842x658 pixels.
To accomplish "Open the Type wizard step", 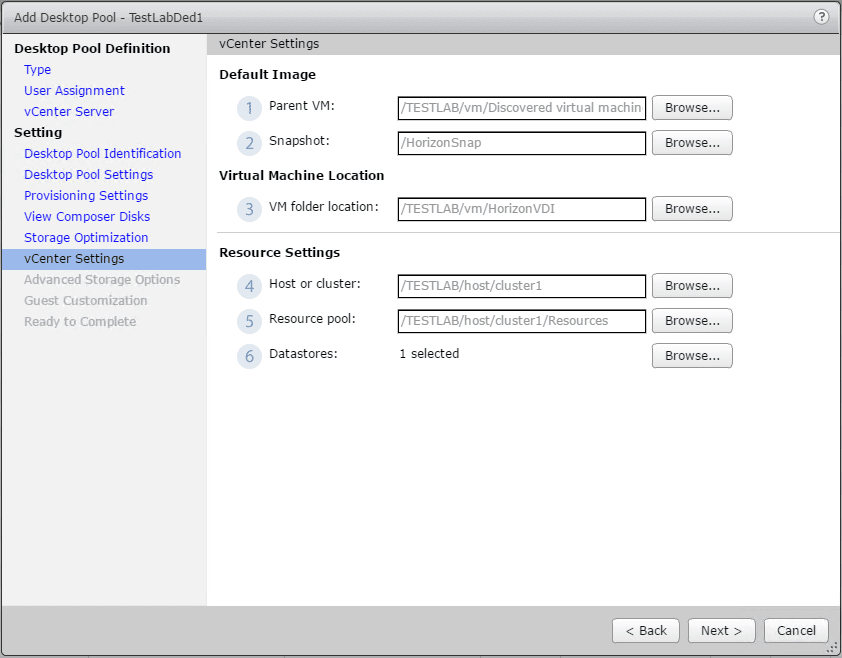I will 38,70.
